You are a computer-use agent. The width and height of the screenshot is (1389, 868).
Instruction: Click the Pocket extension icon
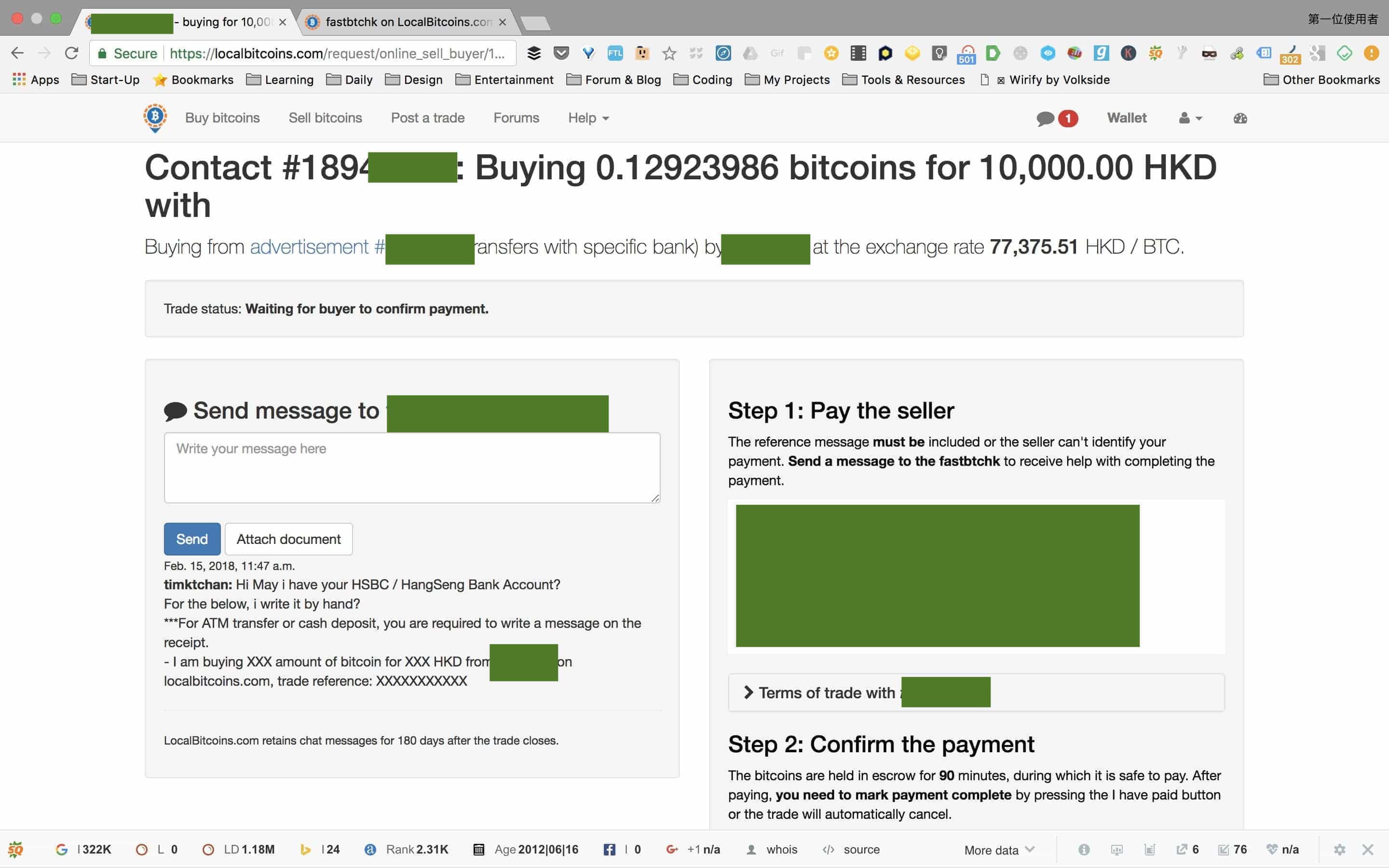561,54
